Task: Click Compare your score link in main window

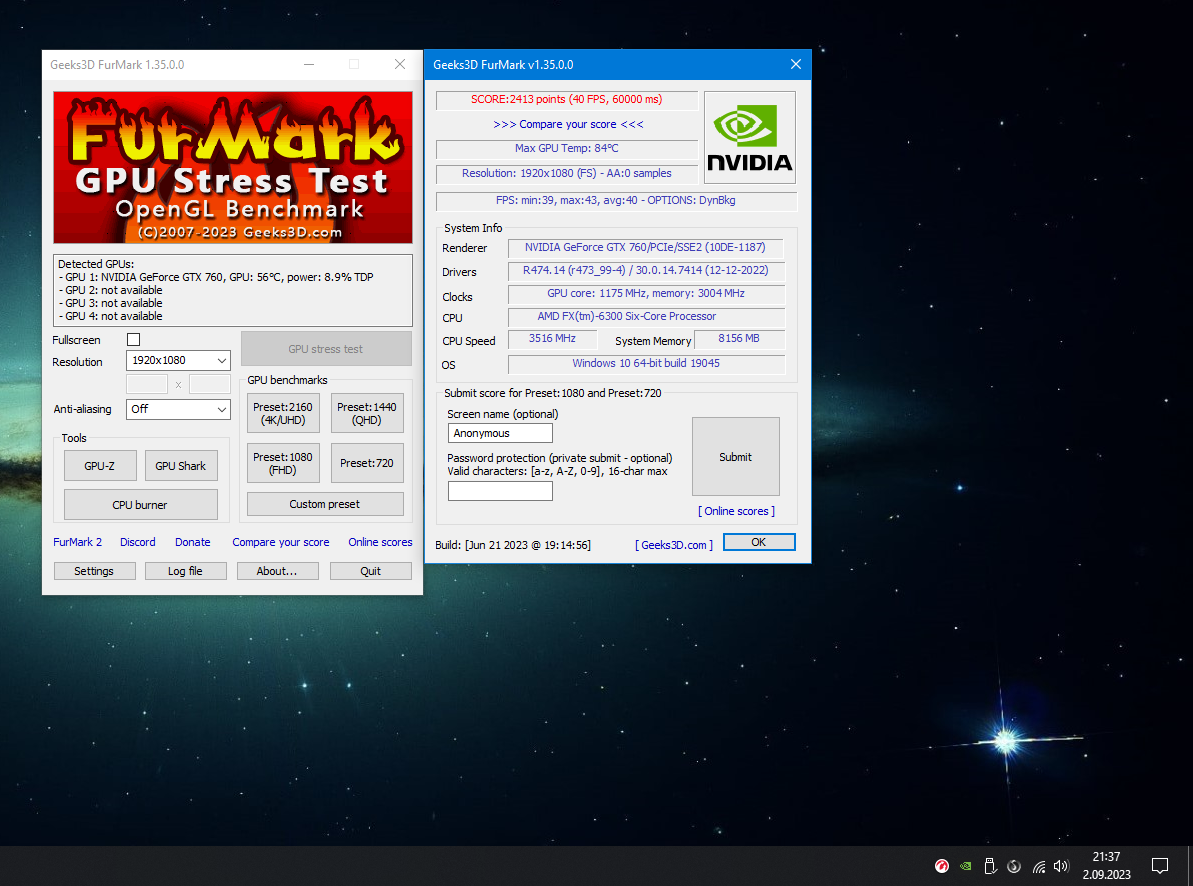Action: click(281, 542)
